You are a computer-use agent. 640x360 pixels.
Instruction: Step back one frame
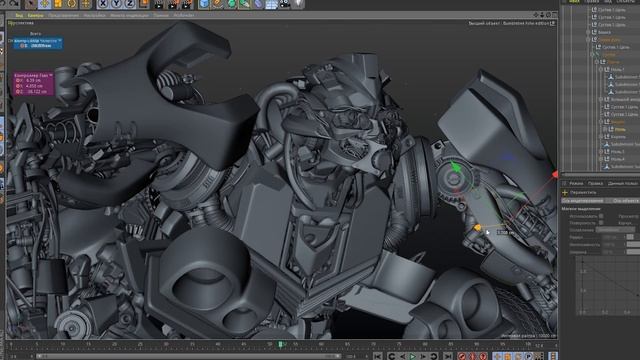coord(402,356)
